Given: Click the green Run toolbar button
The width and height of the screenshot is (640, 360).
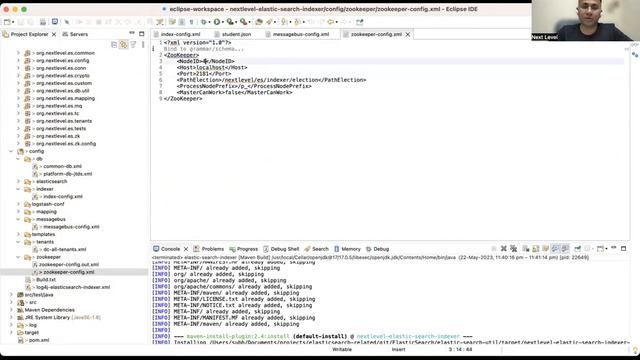Looking at the screenshot, I should point(217,22).
